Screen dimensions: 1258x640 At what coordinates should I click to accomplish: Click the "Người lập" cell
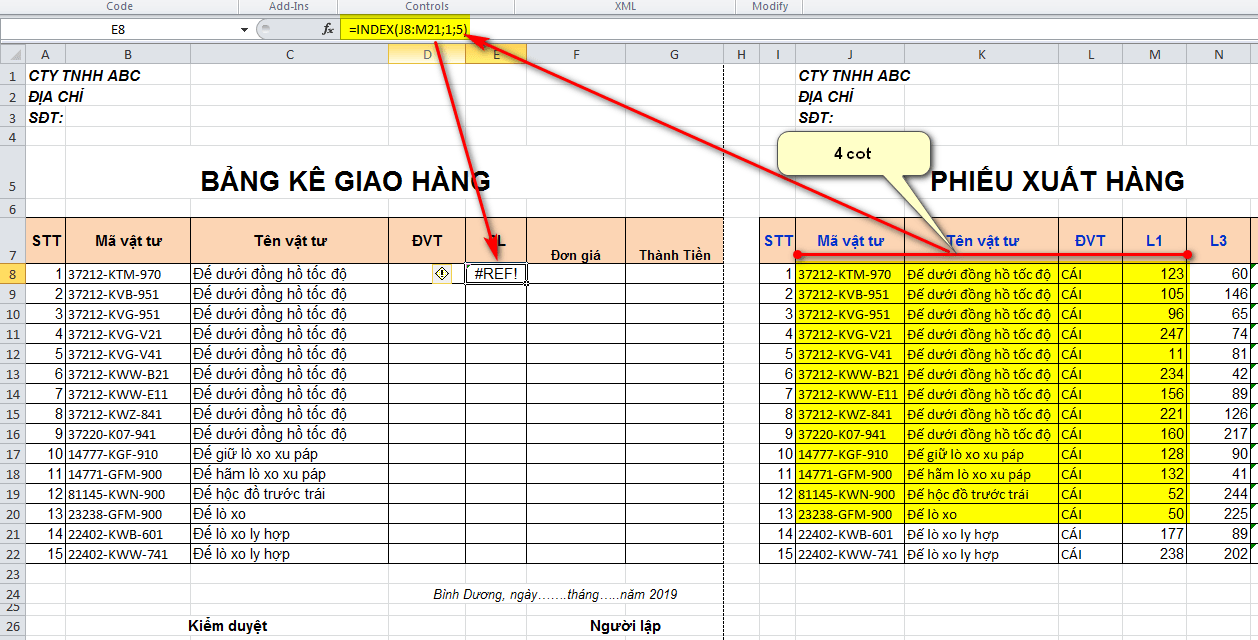click(x=625, y=626)
